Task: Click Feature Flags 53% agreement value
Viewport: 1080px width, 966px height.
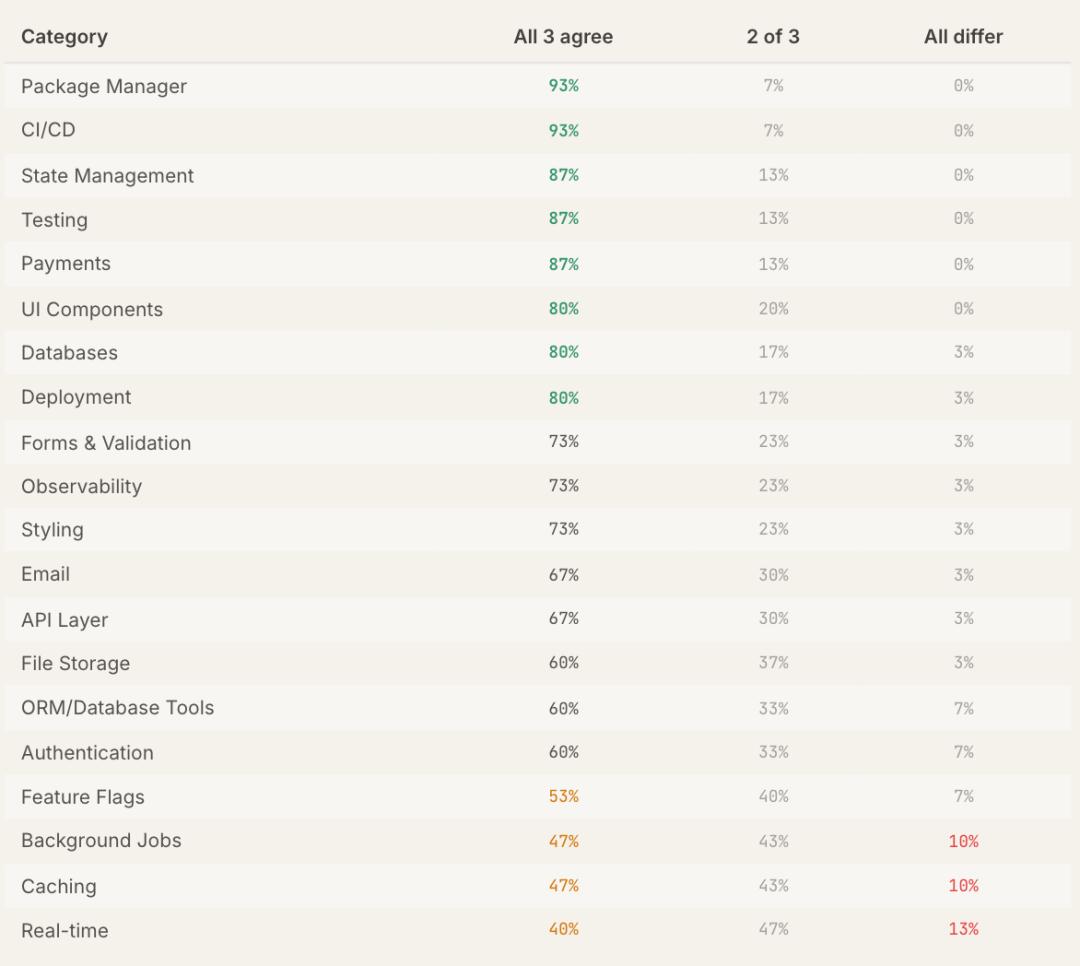Action: point(563,797)
